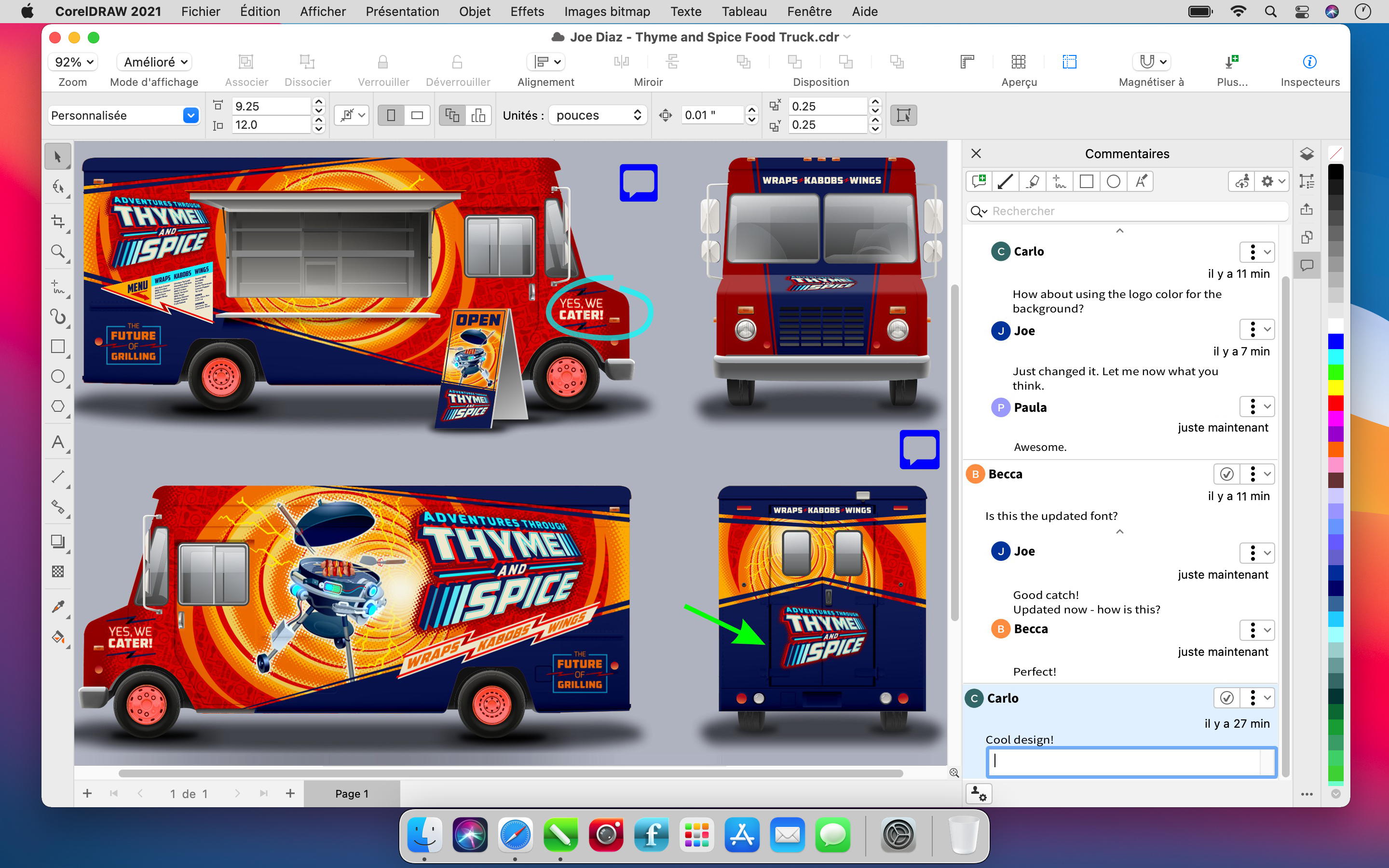This screenshot has height=868, width=1389.
Task: Select the Texte tool
Action: pos(58,442)
